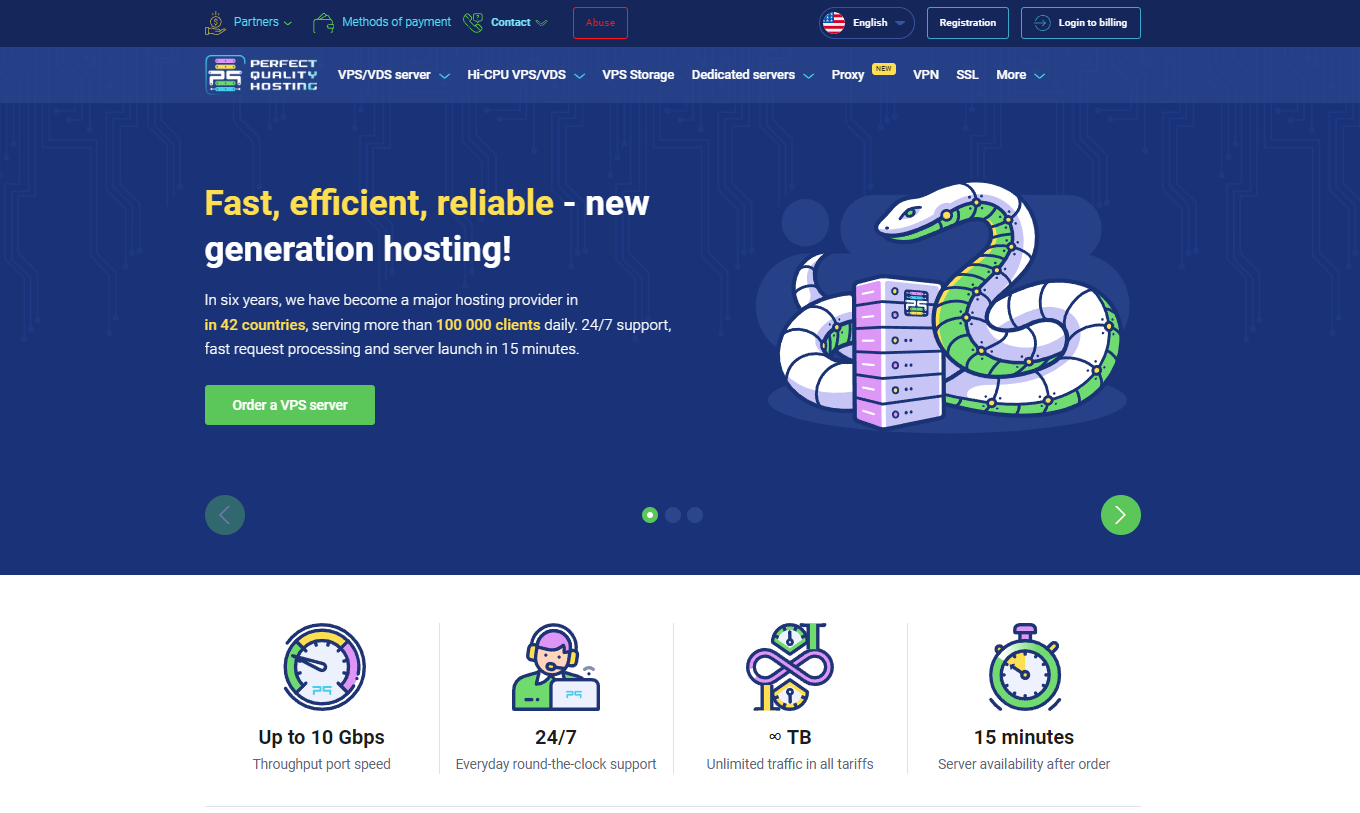This screenshot has height=813, width=1360.
Task: Select the third slider dot
Action: pos(695,515)
